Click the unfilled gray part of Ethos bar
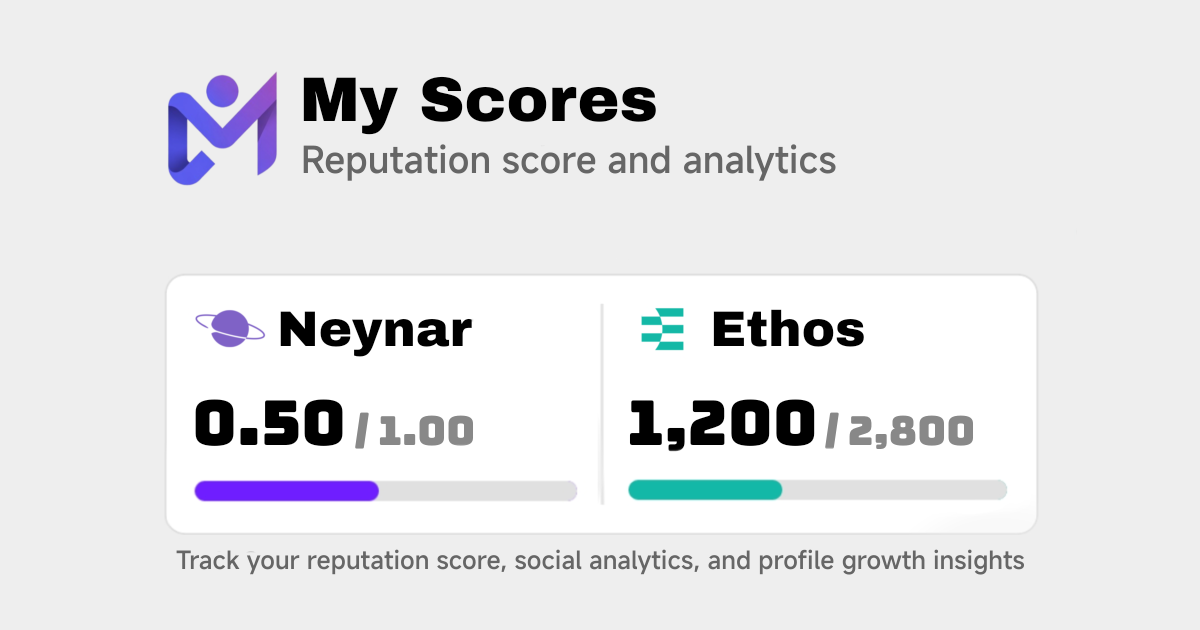 pos(894,490)
